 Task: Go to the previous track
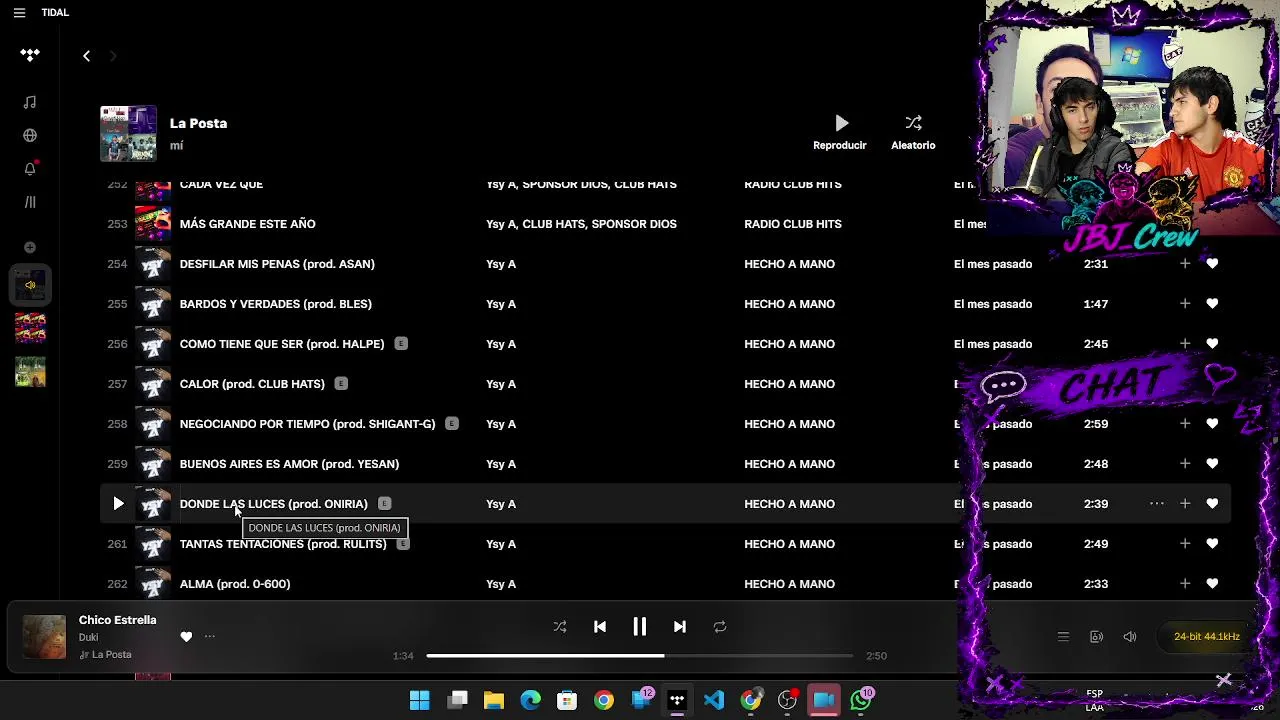point(600,627)
